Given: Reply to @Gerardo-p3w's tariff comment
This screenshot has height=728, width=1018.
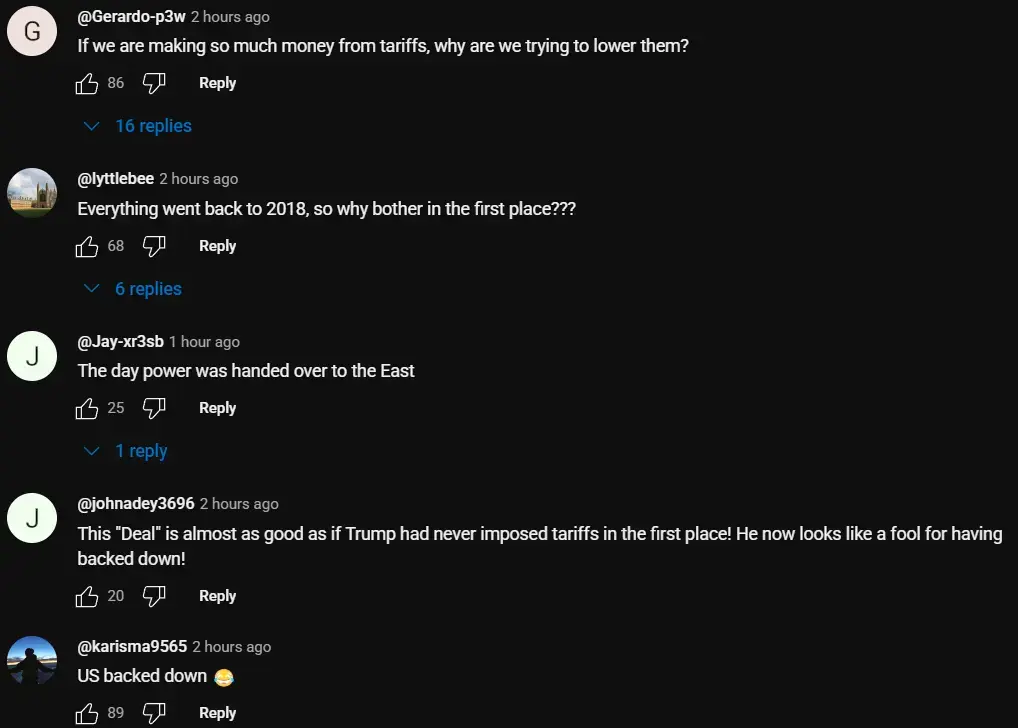Looking at the screenshot, I should (217, 83).
